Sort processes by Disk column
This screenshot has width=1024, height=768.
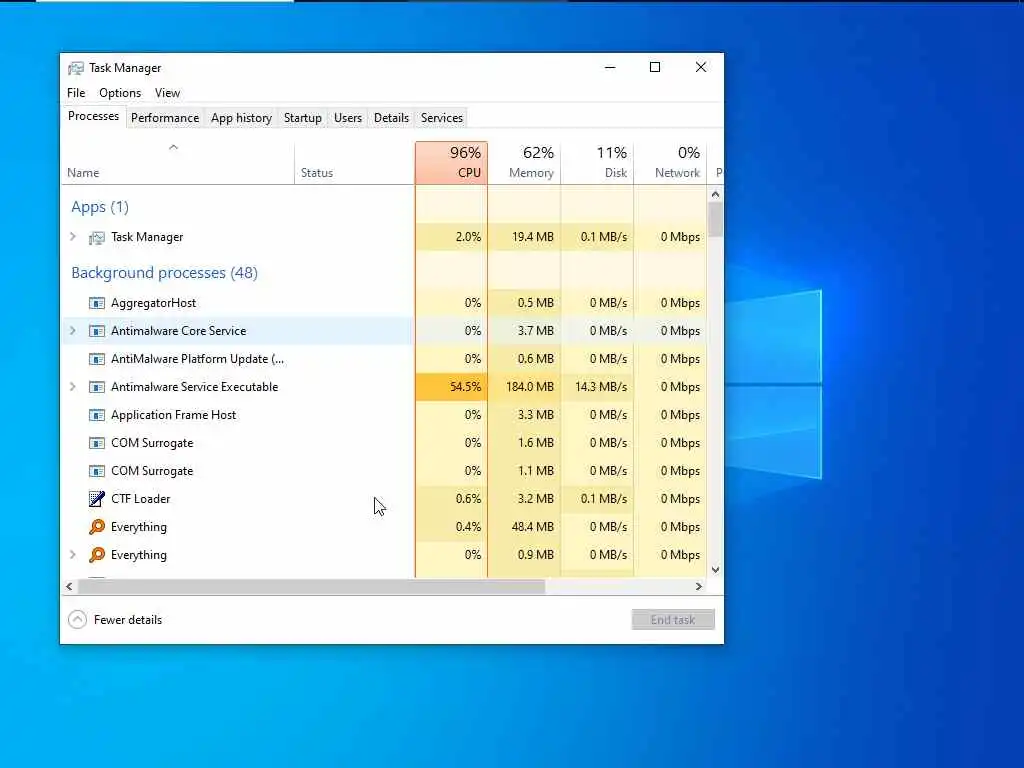pyautogui.click(x=598, y=163)
